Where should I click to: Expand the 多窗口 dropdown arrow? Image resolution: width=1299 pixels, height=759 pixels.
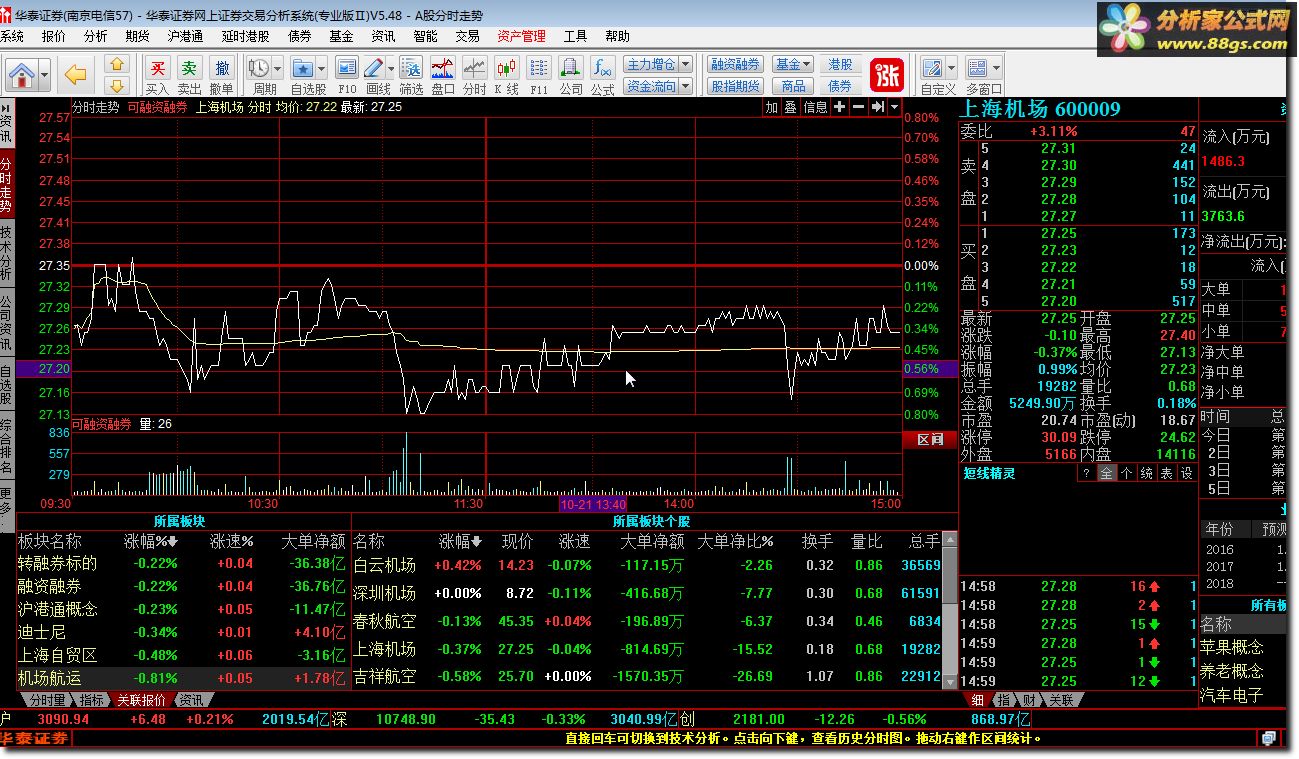pyautogui.click(x=996, y=68)
